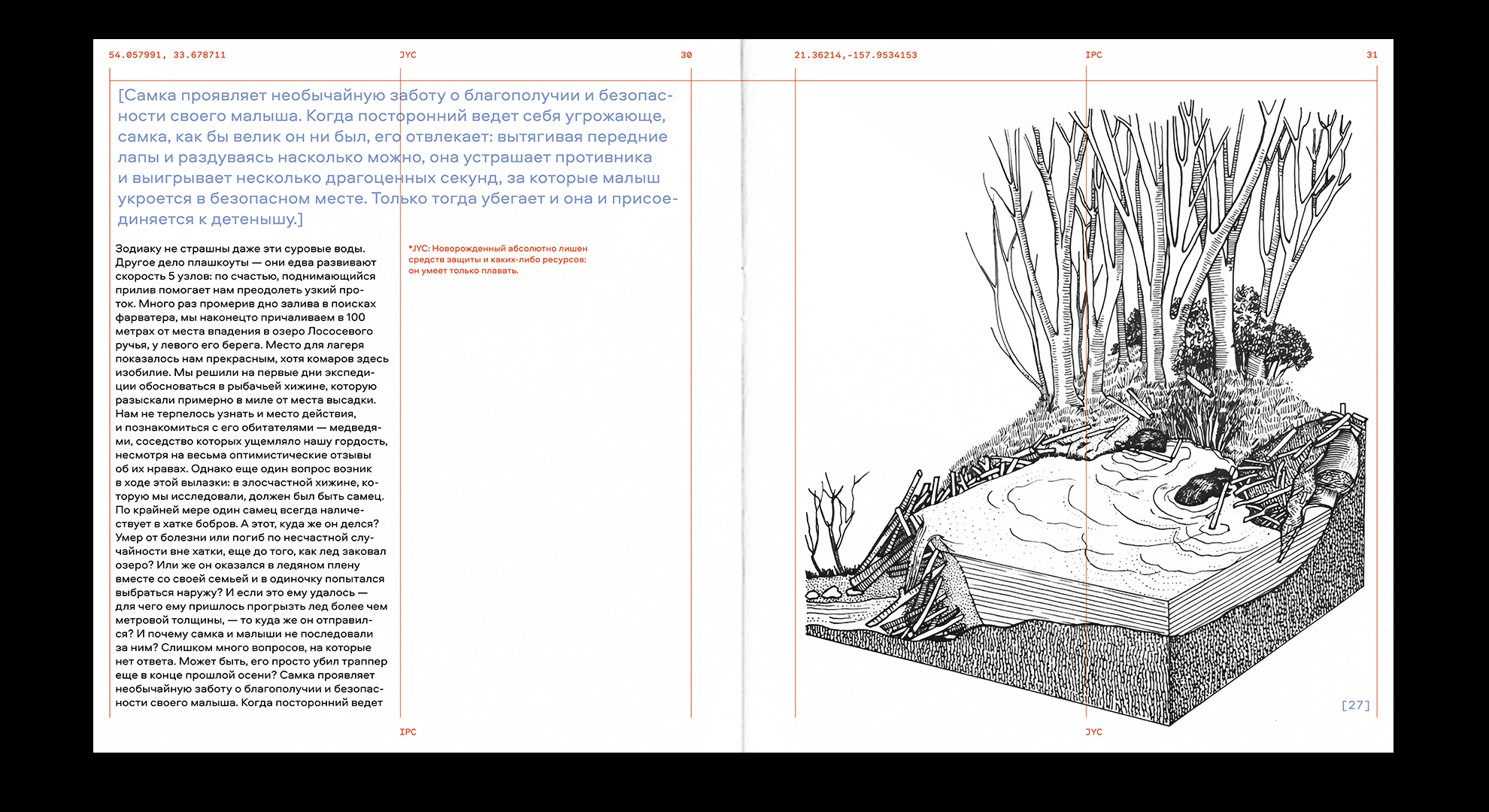This screenshot has height=812, width=1489.
Task: Click page number 31
Action: pos(1372,55)
